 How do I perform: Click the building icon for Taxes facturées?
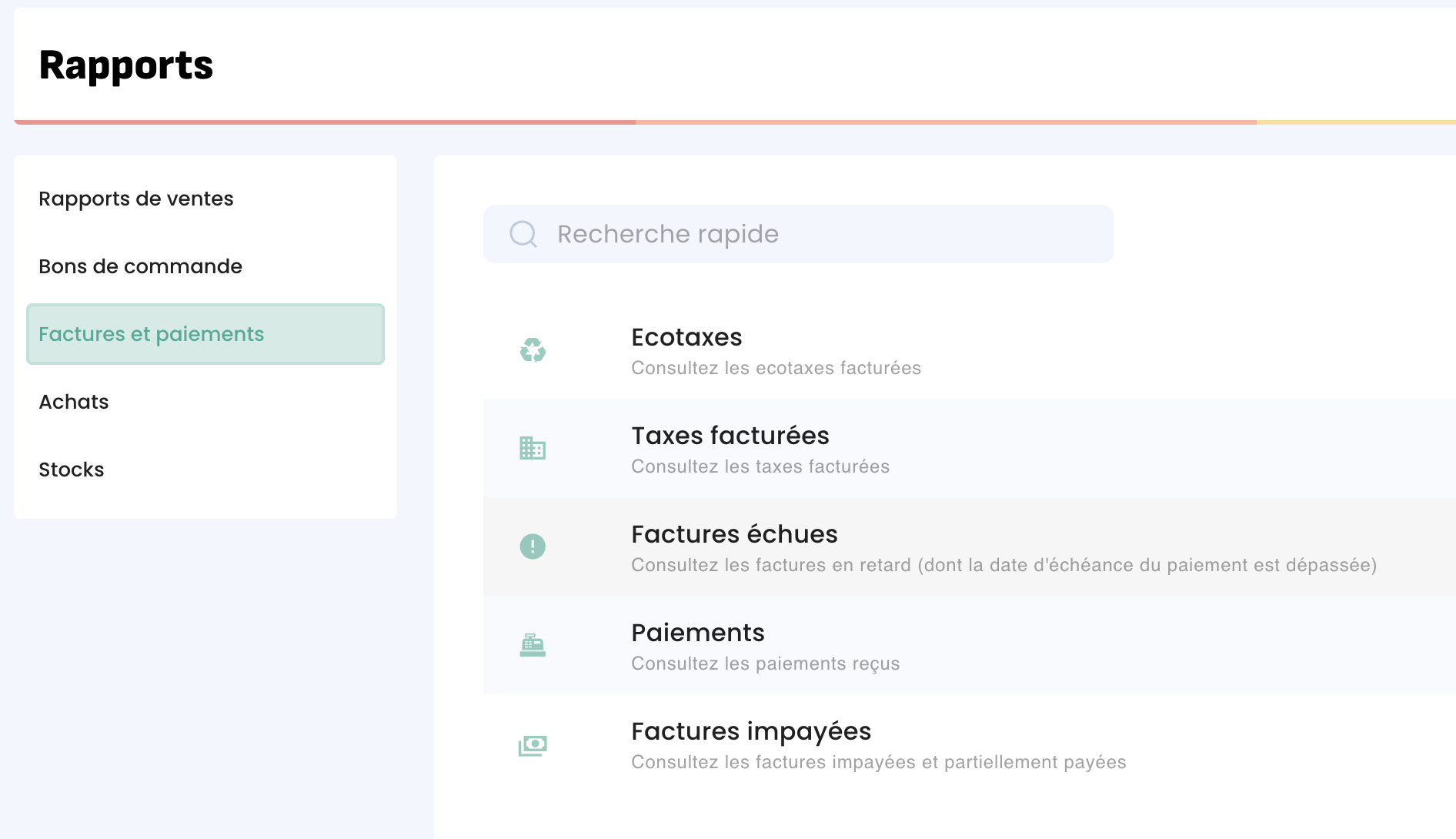[533, 448]
